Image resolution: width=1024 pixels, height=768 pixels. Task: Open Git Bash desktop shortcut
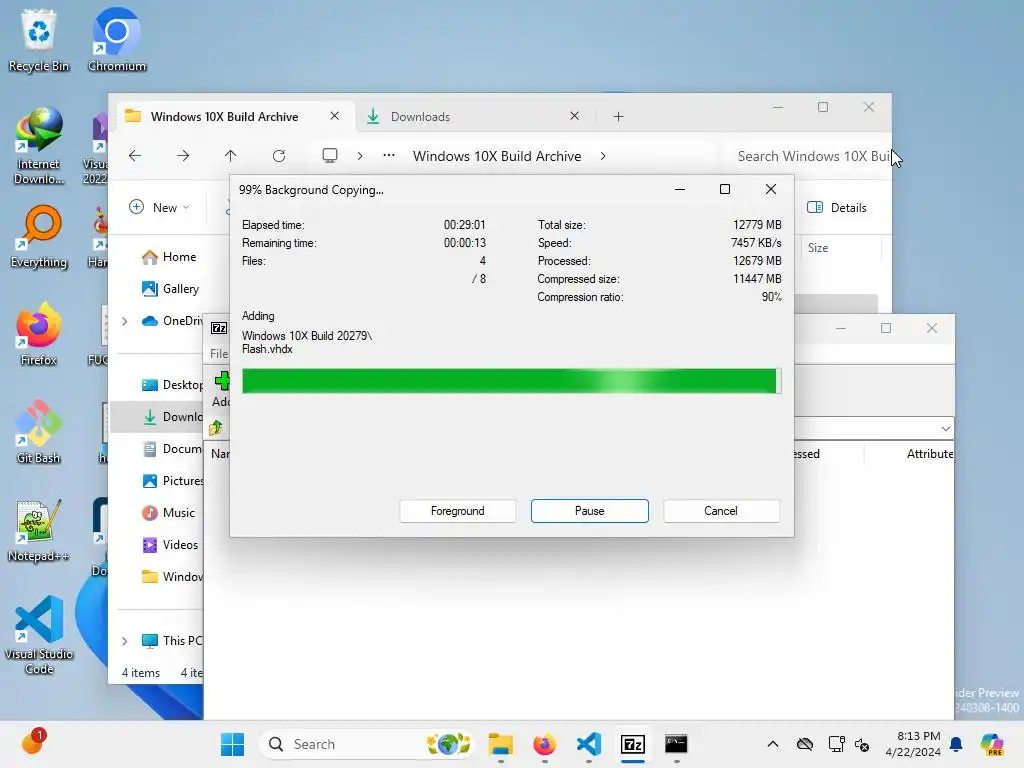(x=39, y=432)
